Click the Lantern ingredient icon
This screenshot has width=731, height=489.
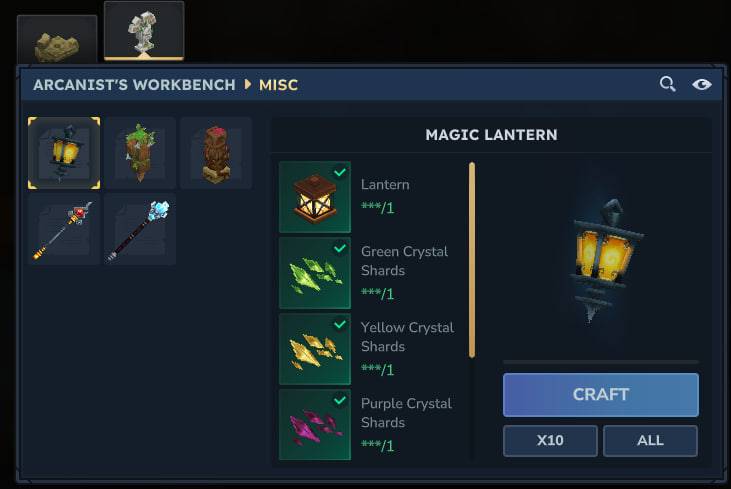(315, 197)
